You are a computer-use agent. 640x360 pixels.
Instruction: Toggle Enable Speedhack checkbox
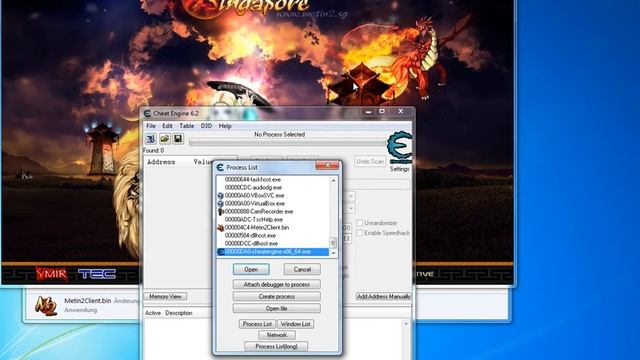tap(360, 233)
